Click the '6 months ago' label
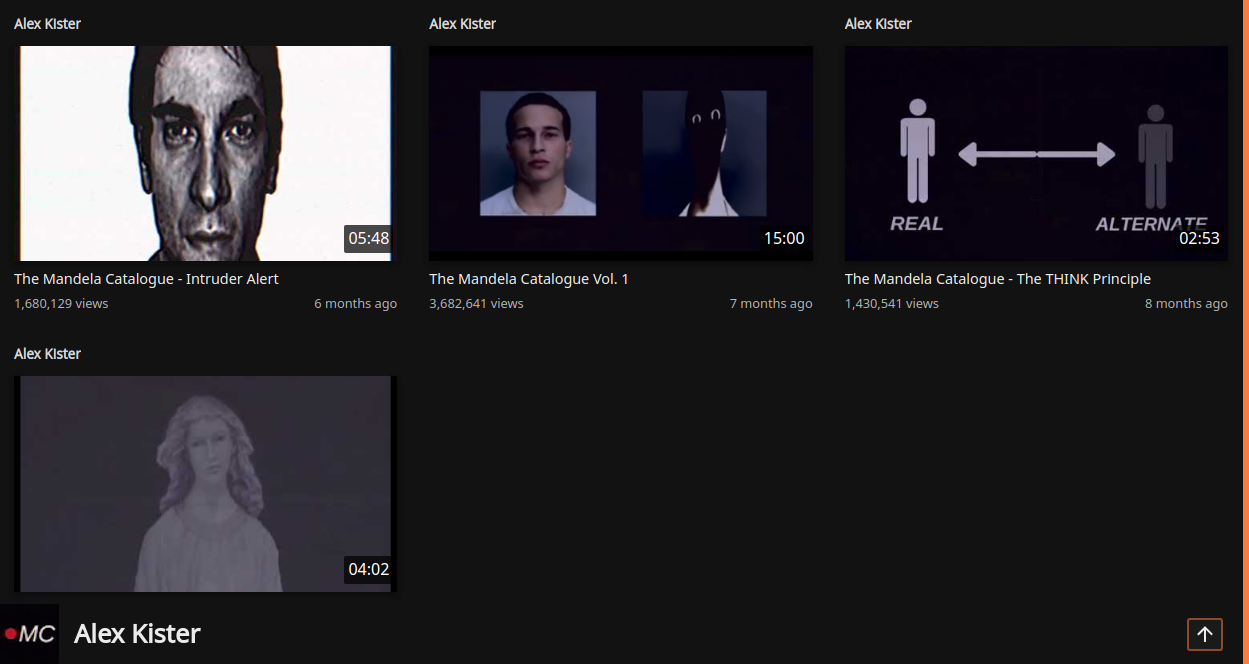The width and height of the screenshot is (1249, 664). click(355, 303)
